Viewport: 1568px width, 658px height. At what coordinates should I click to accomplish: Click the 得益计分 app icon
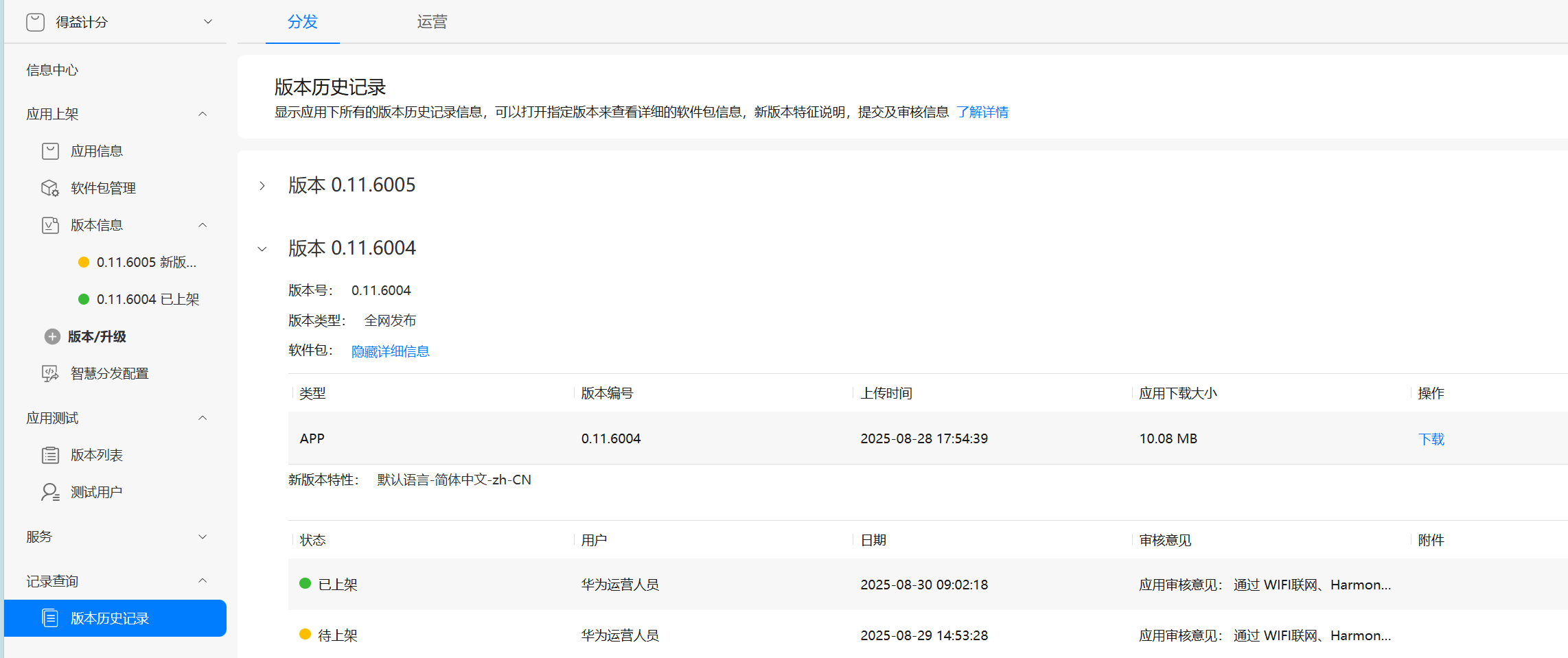pos(36,22)
